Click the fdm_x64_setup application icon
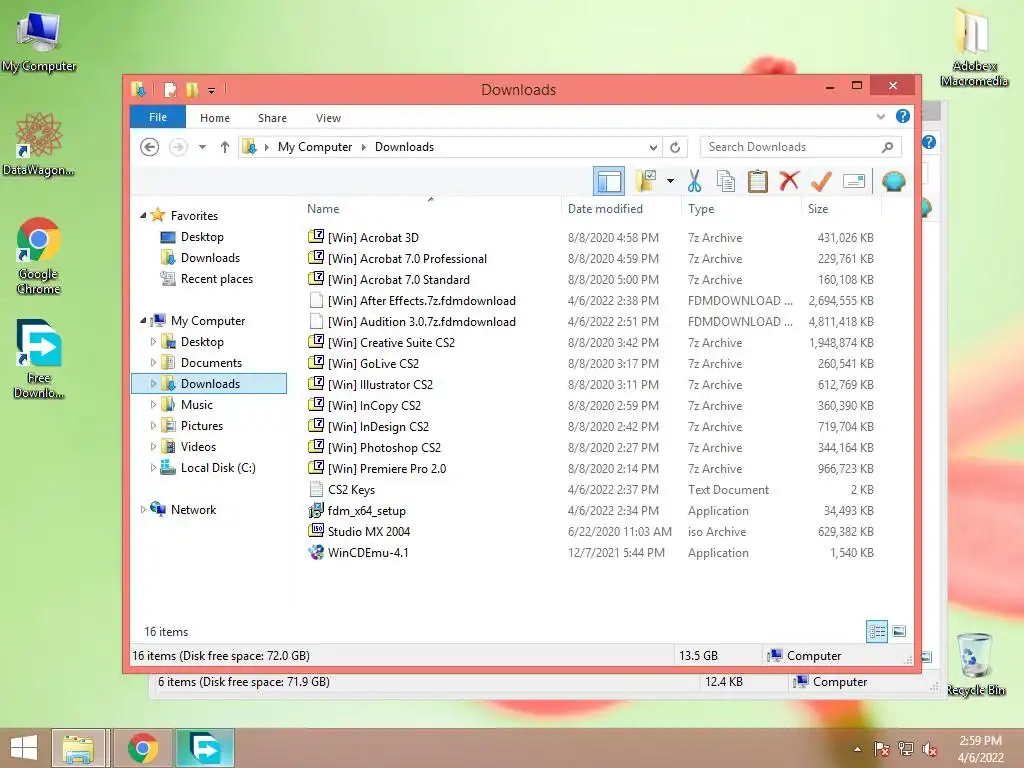 click(316, 510)
